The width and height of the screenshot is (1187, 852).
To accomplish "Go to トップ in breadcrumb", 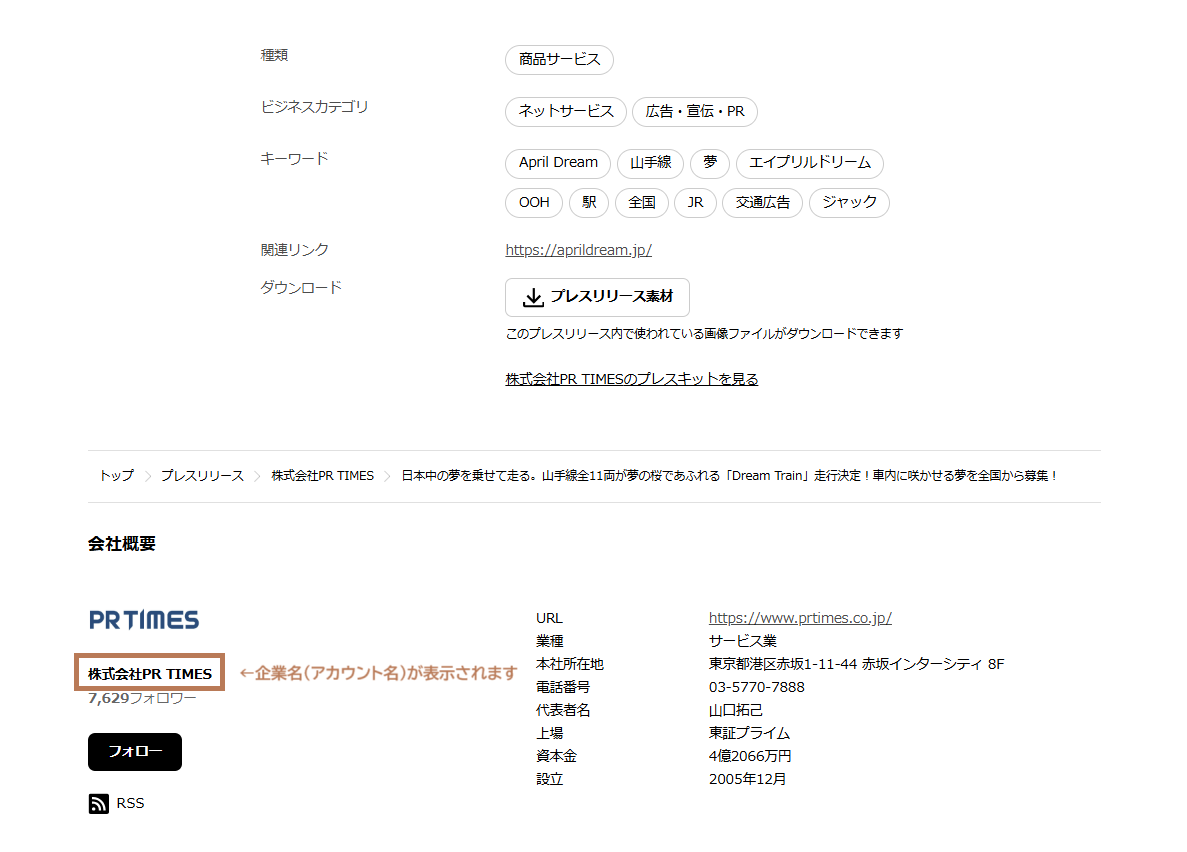I will click(x=116, y=476).
